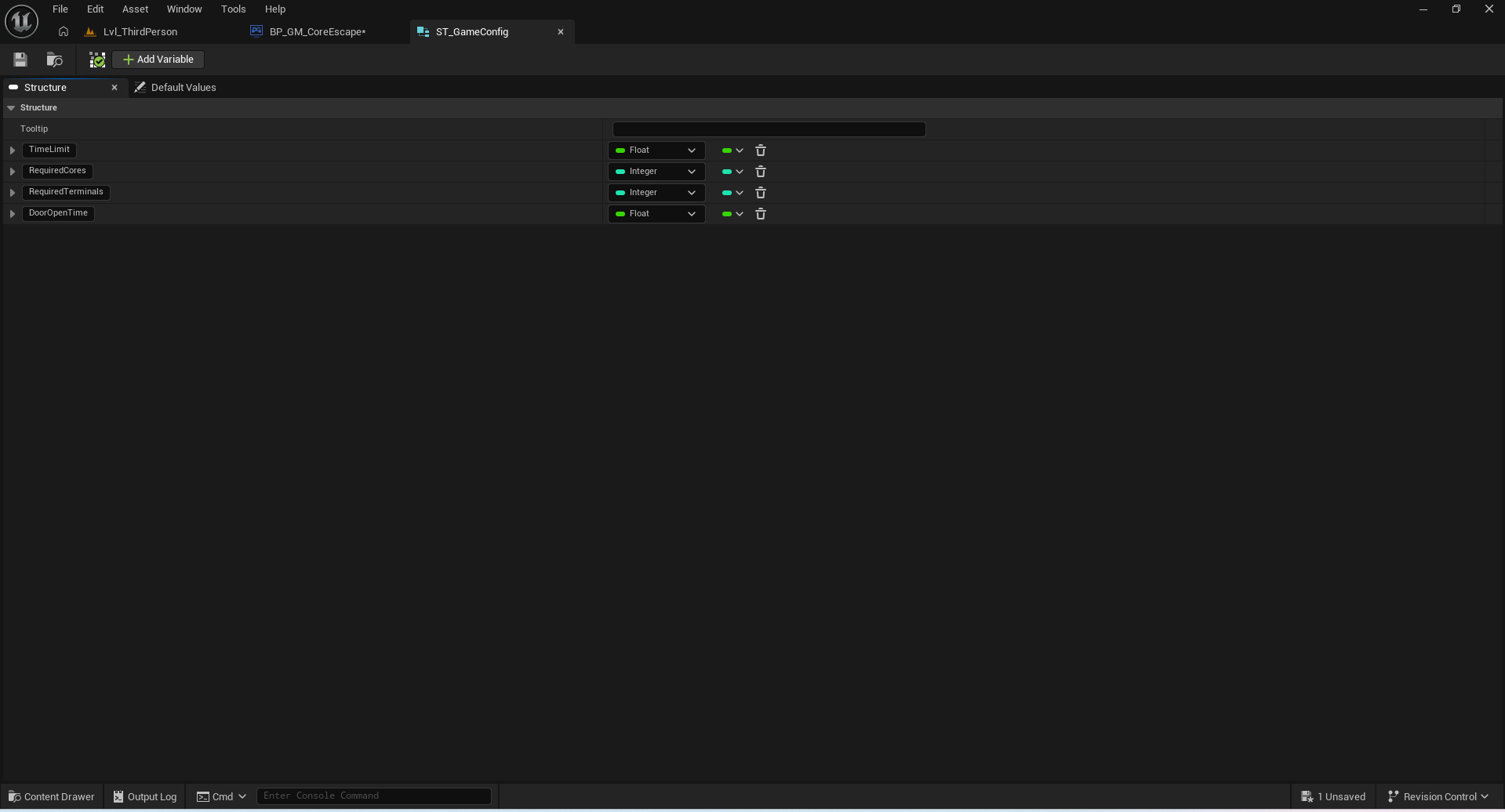
Task: Click the 1 Unsaved status indicator
Action: (x=1333, y=796)
